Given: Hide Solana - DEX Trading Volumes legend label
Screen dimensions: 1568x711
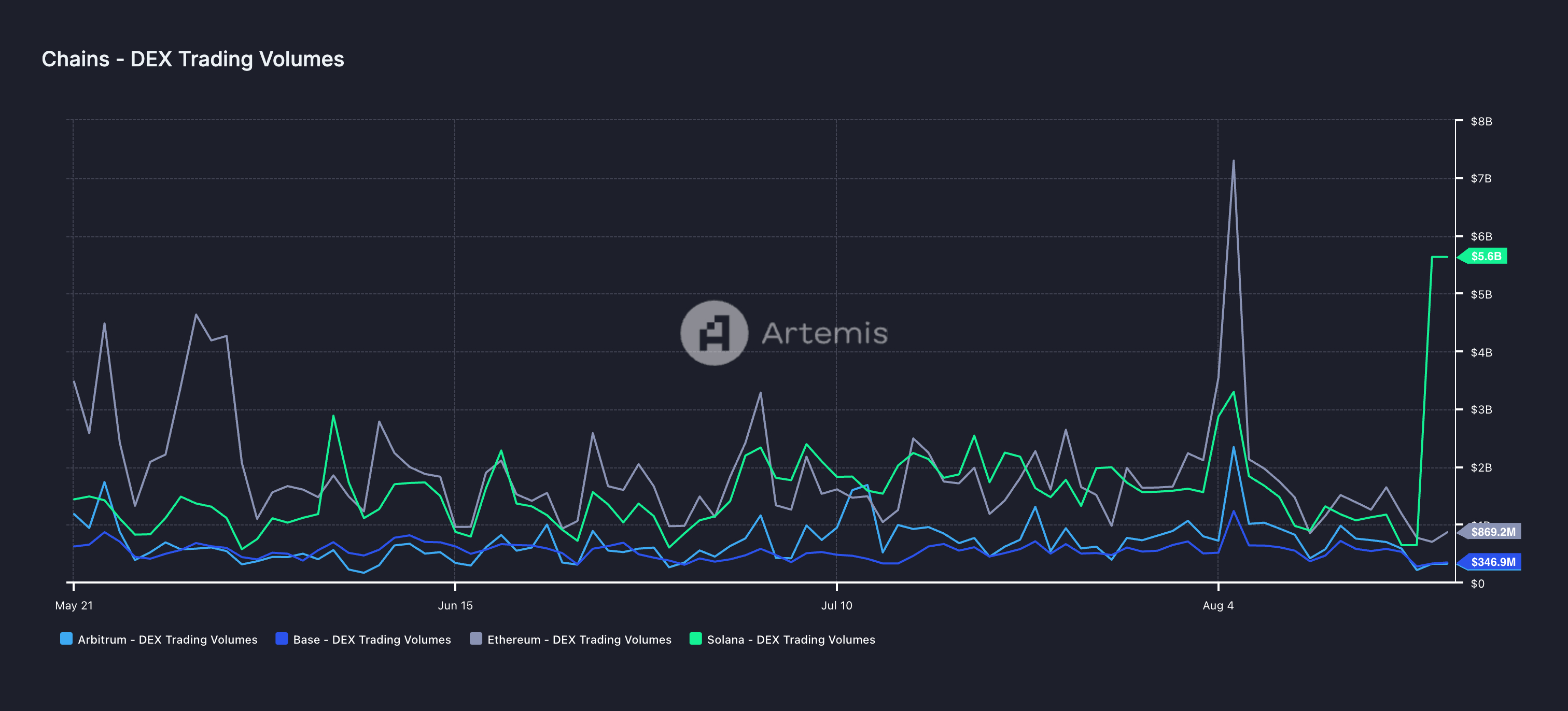Looking at the screenshot, I should click(x=791, y=639).
